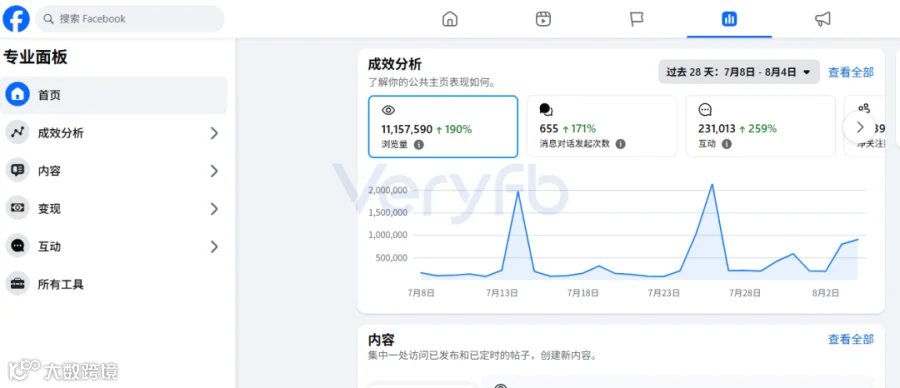Image resolution: width=900 pixels, height=388 pixels.
Task: Click the next arrow on metric cards
Action: [x=859, y=127]
